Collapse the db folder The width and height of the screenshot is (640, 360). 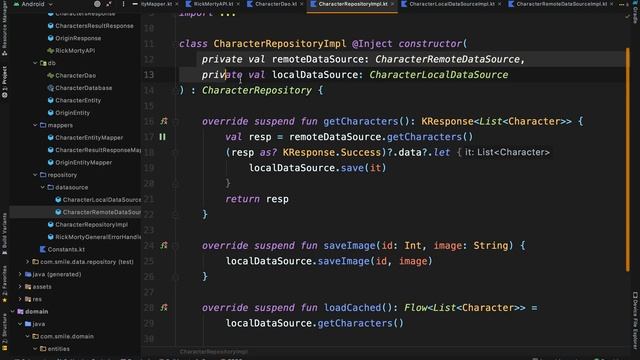click(35, 63)
